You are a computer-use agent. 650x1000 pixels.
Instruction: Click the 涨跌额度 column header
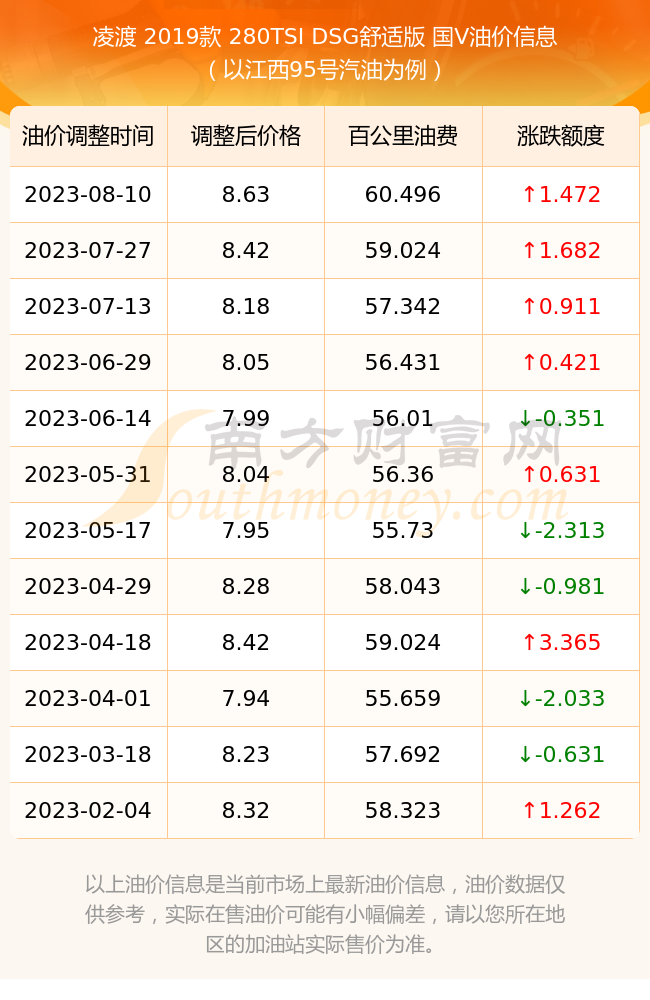pos(561,136)
